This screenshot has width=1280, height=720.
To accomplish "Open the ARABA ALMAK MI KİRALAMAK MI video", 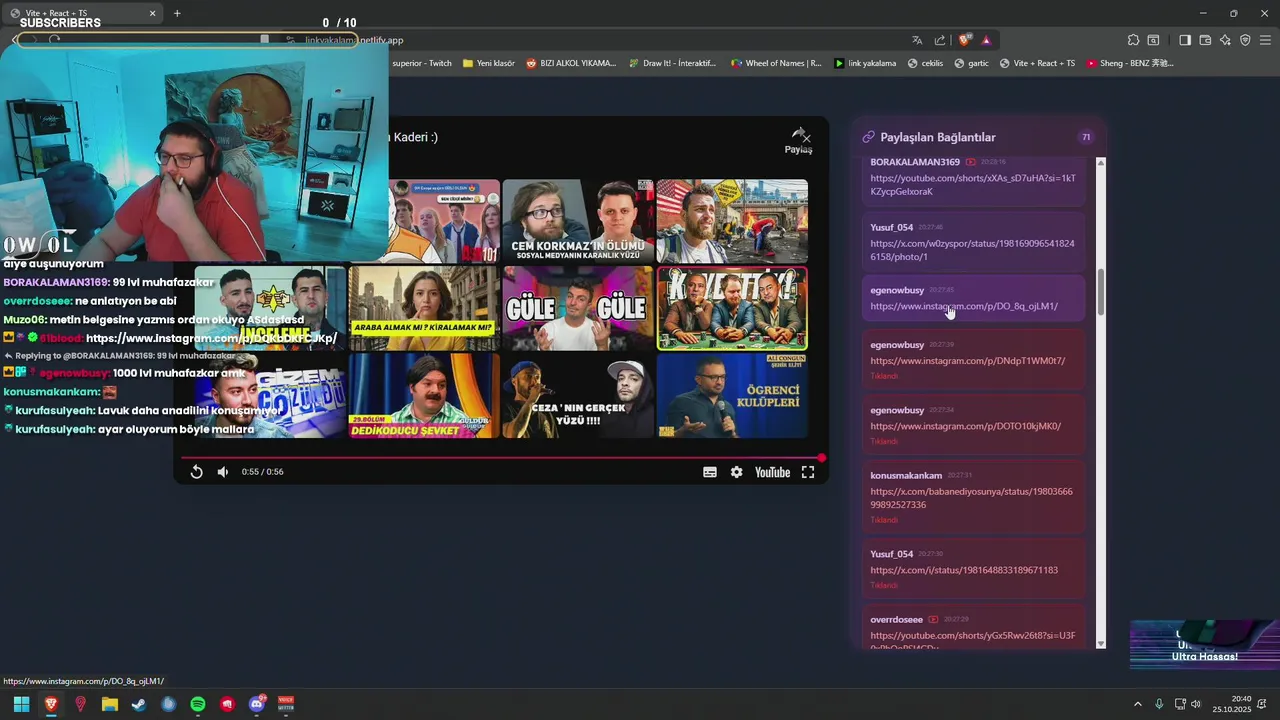I will pyautogui.click(x=424, y=308).
